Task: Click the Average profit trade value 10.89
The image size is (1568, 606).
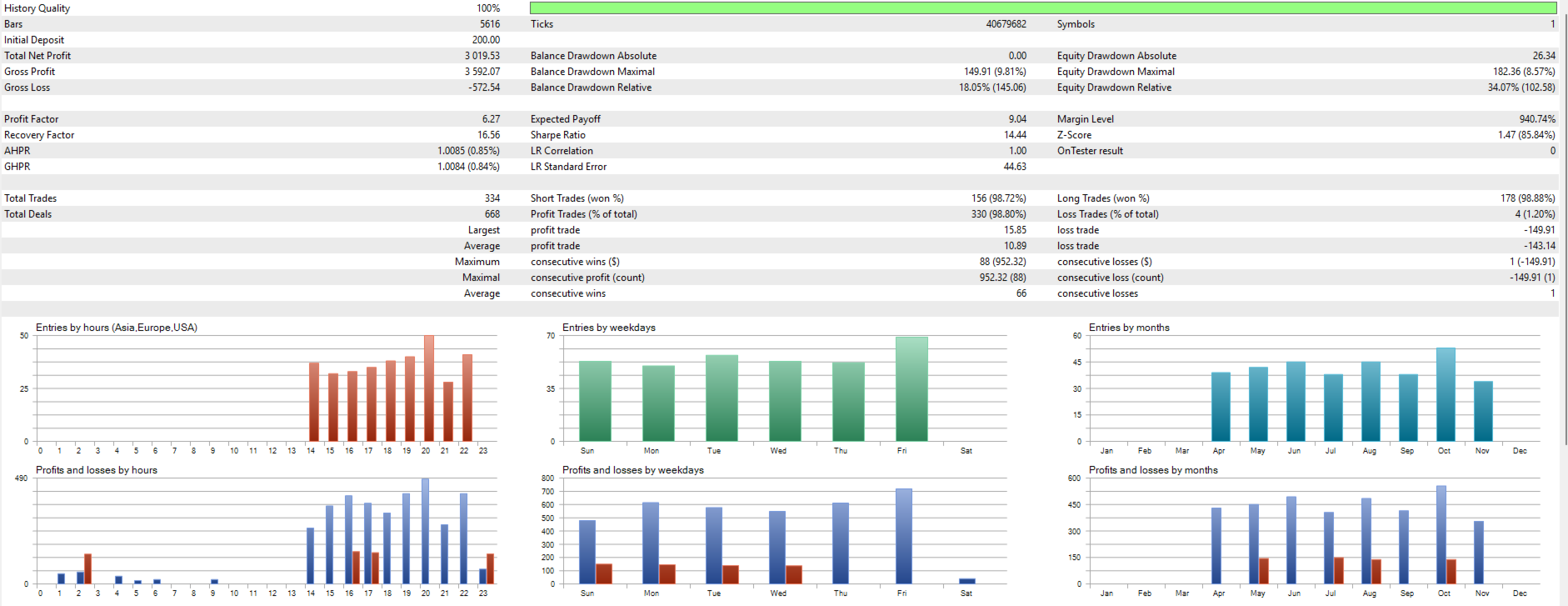Action: click(1015, 246)
